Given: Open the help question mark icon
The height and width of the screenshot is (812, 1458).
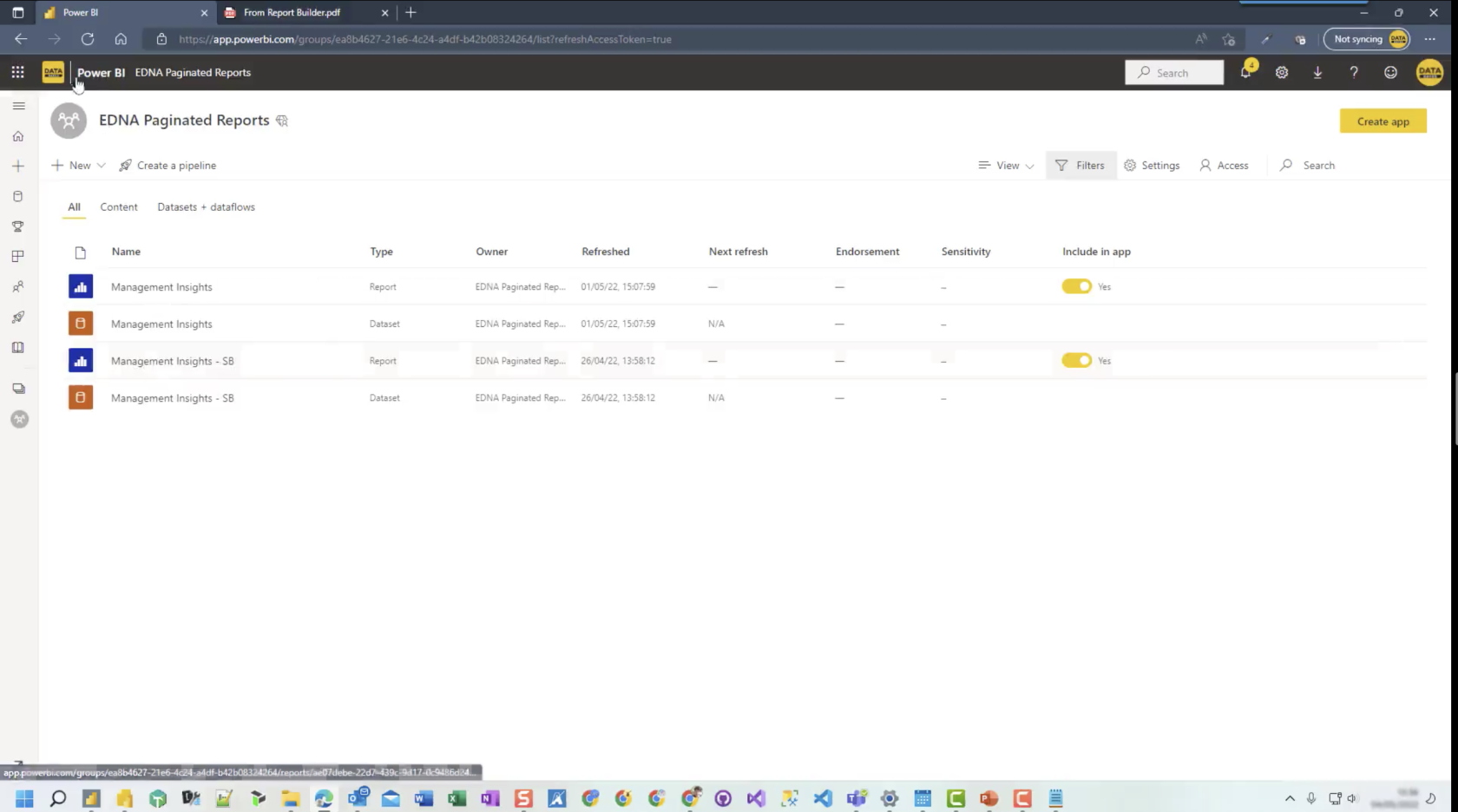Looking at the screenshot, I should (1354, 73).
